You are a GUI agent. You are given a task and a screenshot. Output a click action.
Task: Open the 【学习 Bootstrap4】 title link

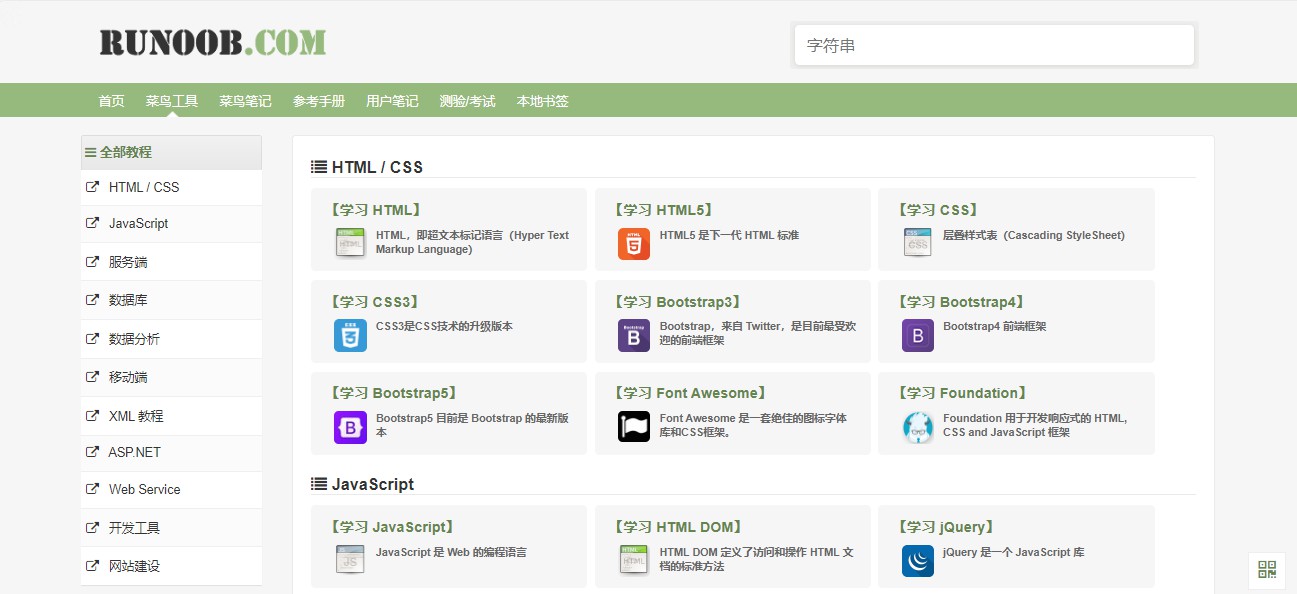click(961, 302)
